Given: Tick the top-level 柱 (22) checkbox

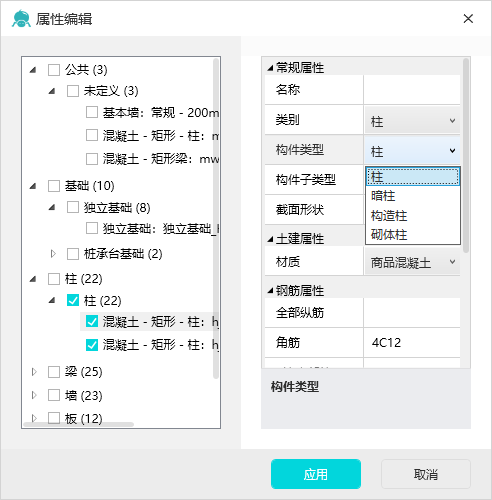Looking at the screenshot, I should coord(54,279).
